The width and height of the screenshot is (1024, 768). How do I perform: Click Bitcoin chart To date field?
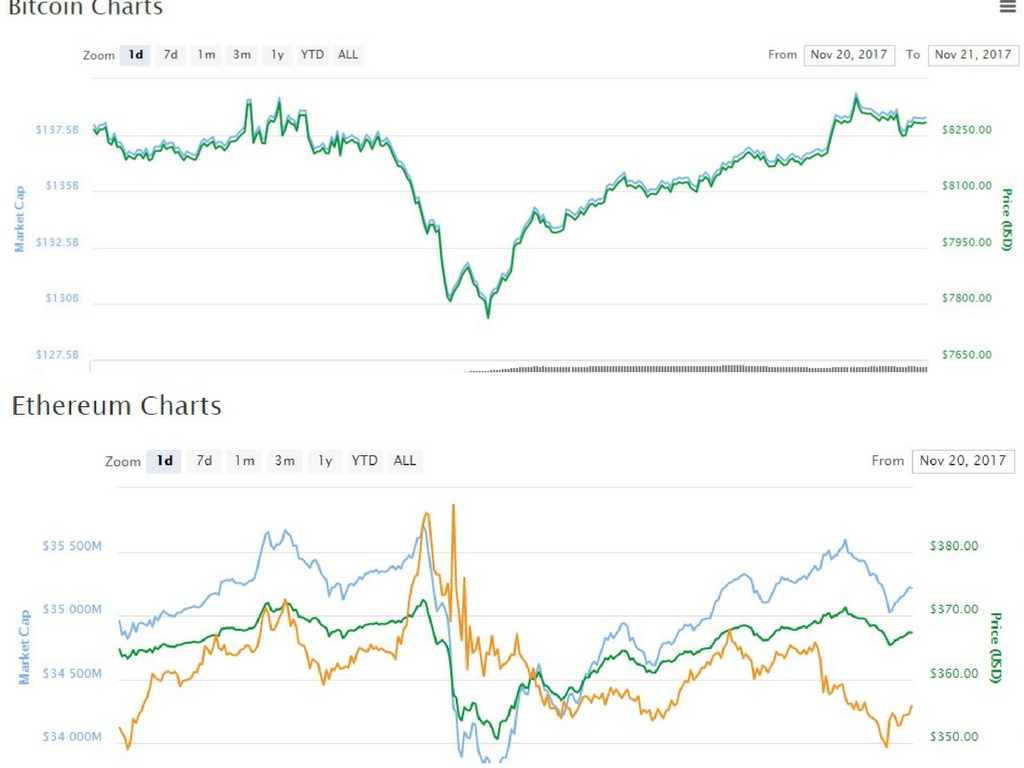coord(972,55)
